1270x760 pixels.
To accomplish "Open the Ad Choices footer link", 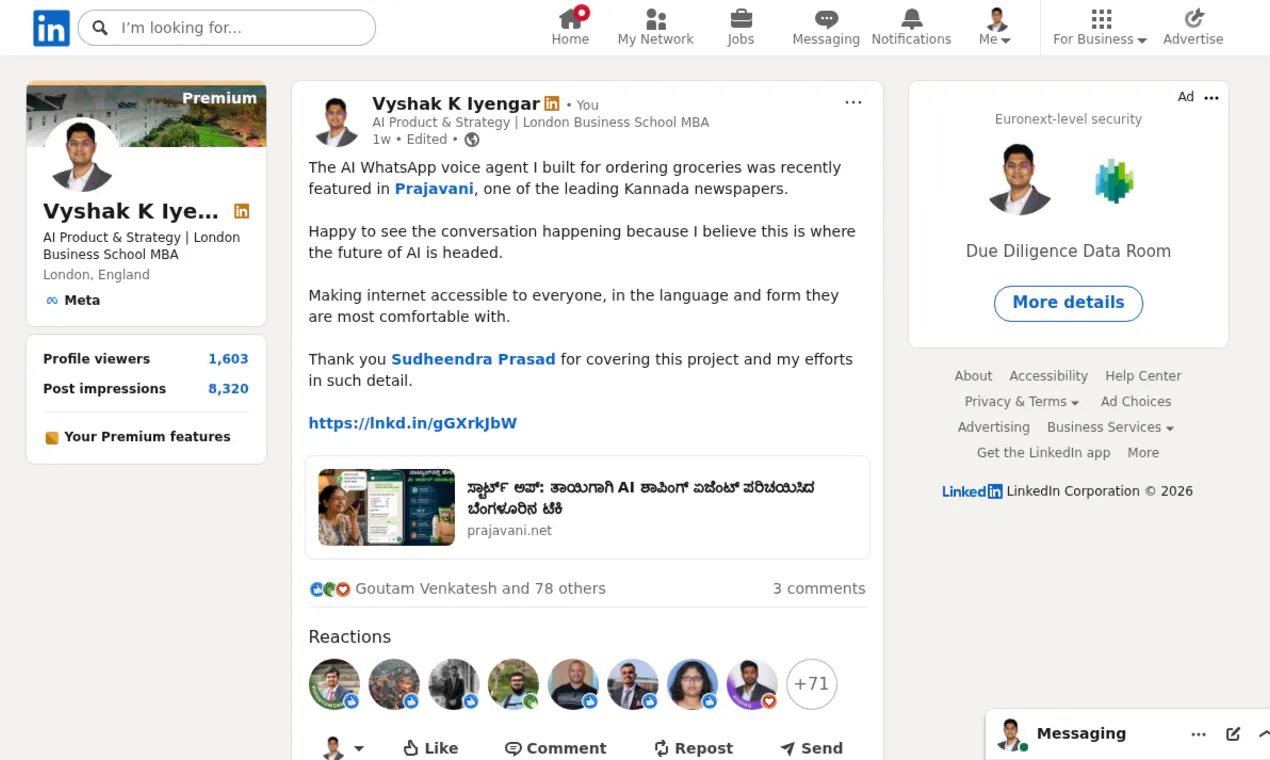I will 1136,402.
